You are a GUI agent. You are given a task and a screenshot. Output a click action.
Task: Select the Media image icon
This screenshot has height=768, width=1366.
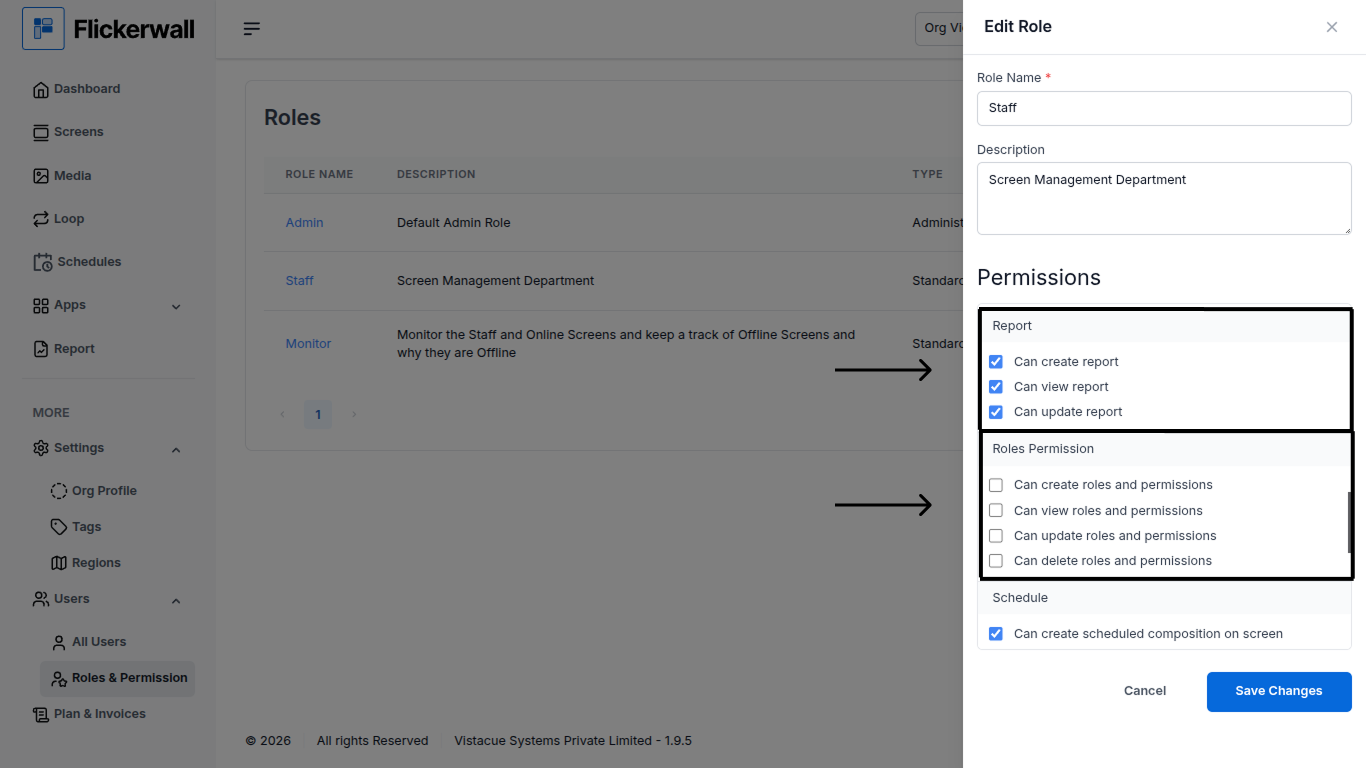pyautogui.click(x=41, y=176)
